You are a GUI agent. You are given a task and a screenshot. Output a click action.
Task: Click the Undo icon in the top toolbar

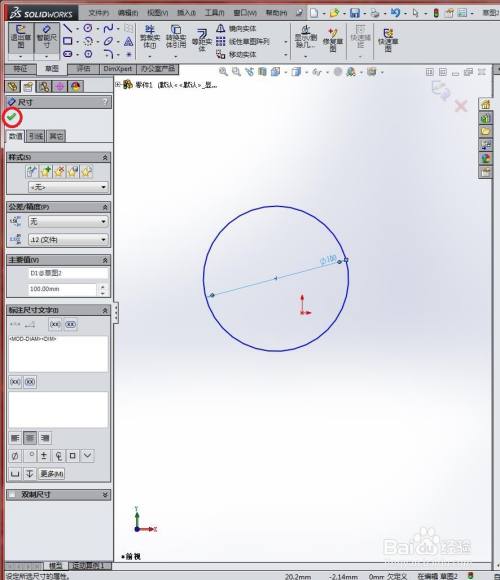coord(395,13)
